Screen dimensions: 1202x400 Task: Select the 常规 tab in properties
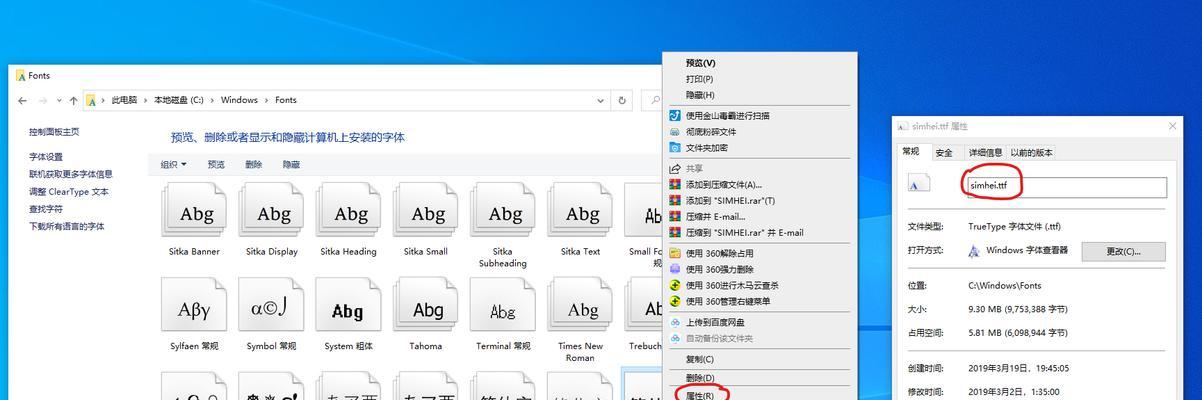tap(911, 151)
